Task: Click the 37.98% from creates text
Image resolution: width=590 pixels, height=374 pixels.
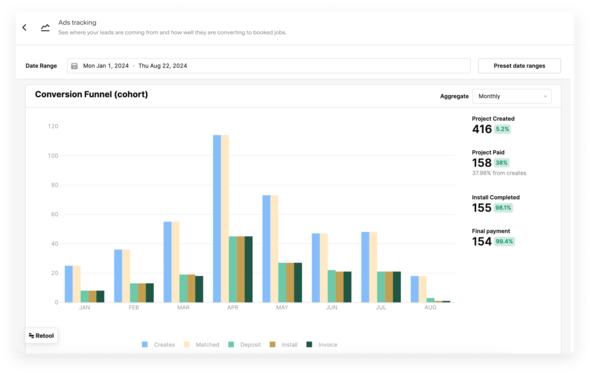Action: 499,173
